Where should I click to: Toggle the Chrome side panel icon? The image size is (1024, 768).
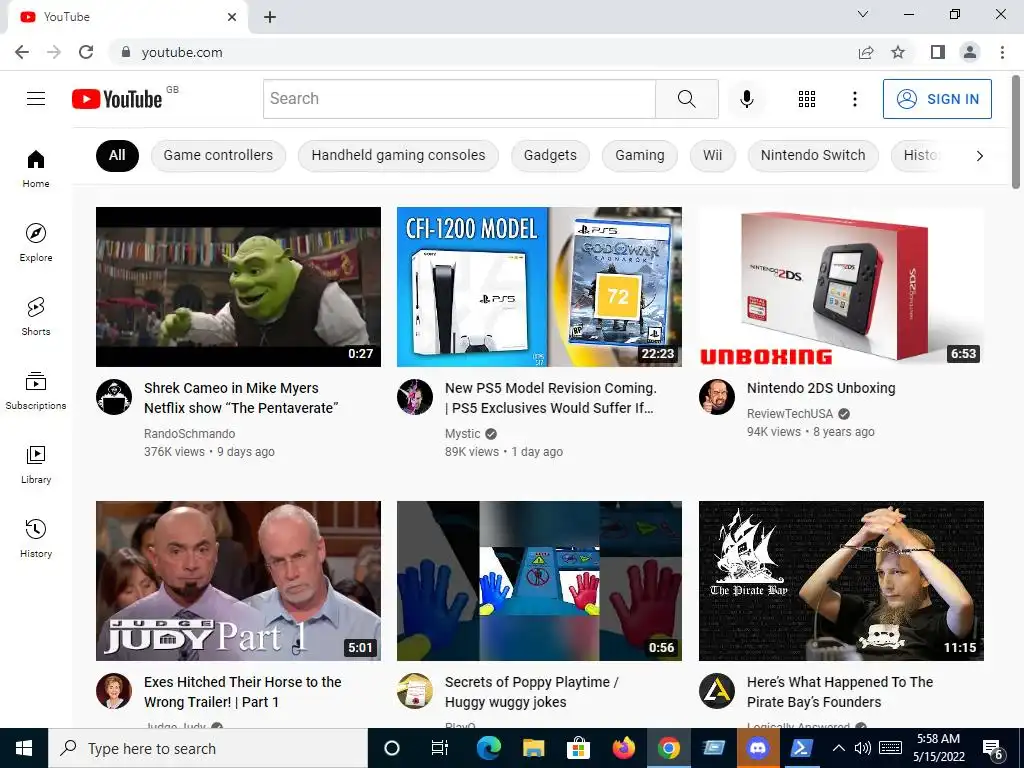coord(938,52)
